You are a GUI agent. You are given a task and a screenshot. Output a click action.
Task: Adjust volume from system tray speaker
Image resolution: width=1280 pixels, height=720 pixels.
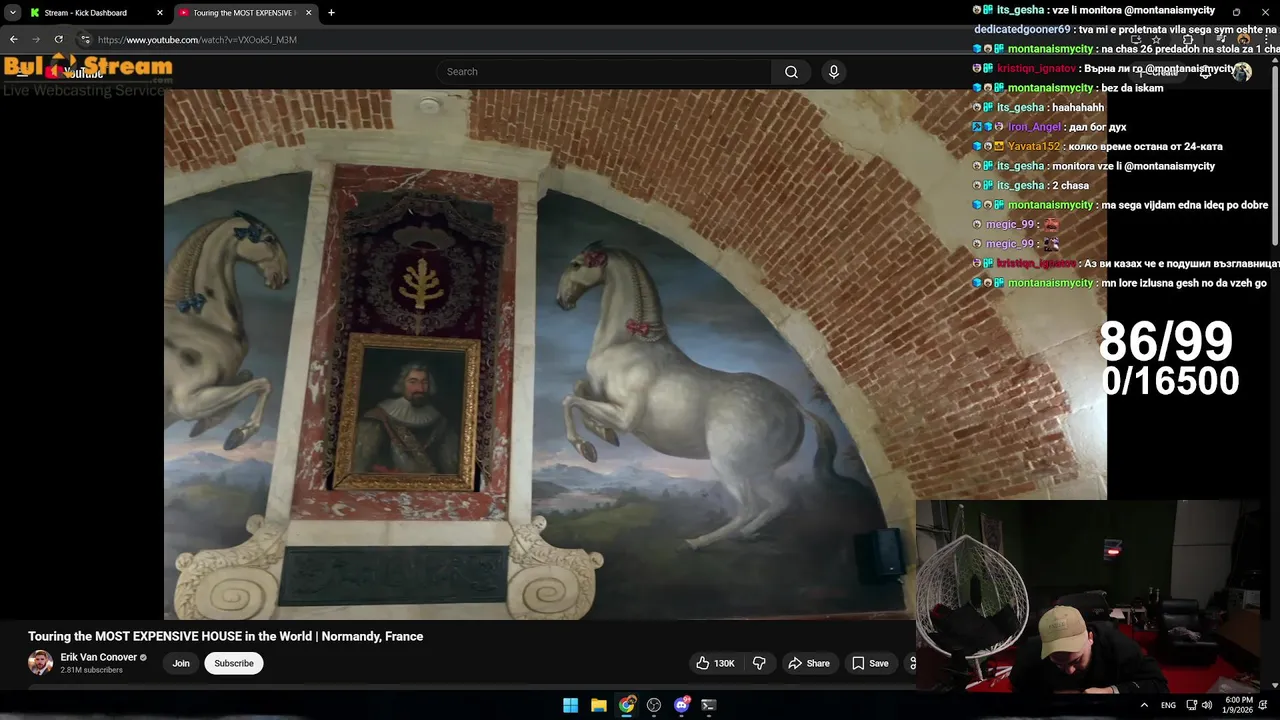1207,705
